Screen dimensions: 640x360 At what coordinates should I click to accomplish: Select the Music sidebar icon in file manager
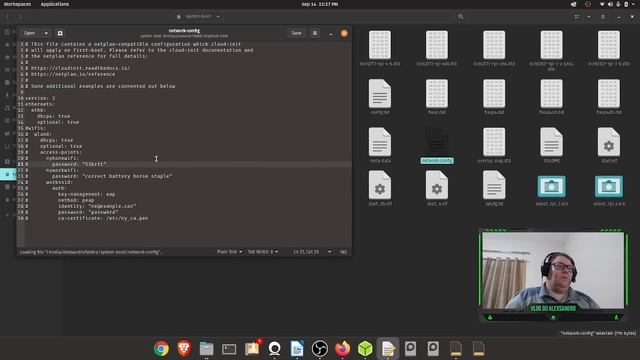(x=7, y=108)
